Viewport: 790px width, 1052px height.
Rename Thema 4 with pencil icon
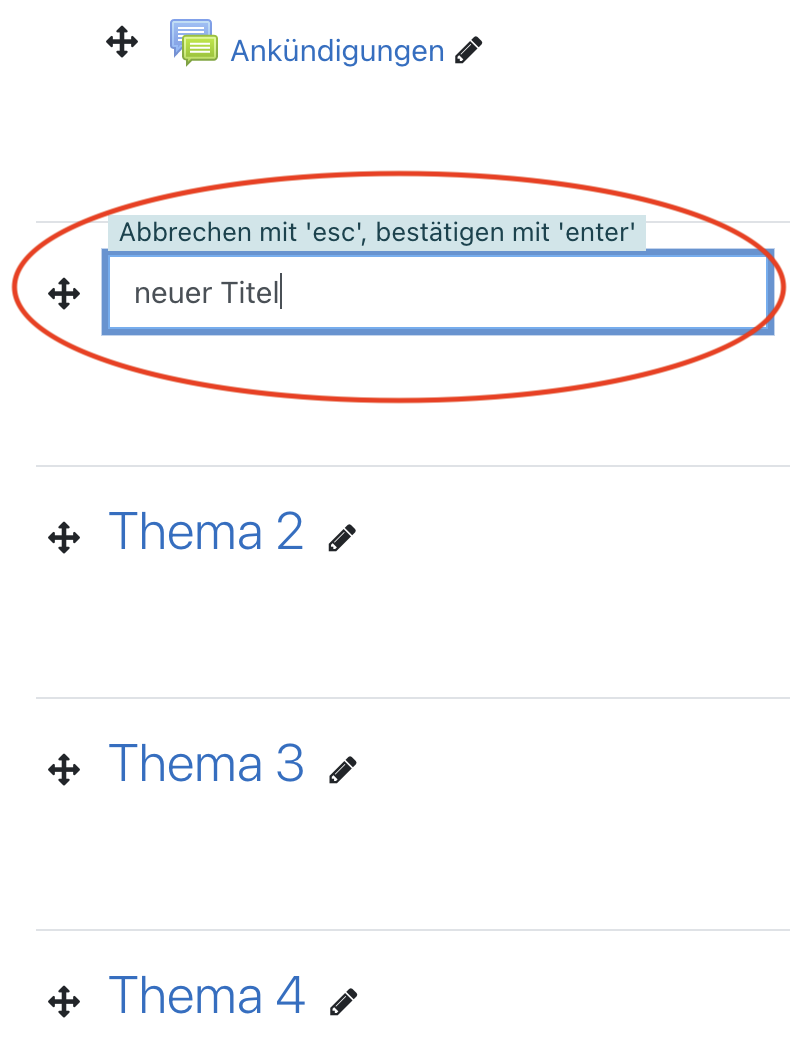(343, 1002)
